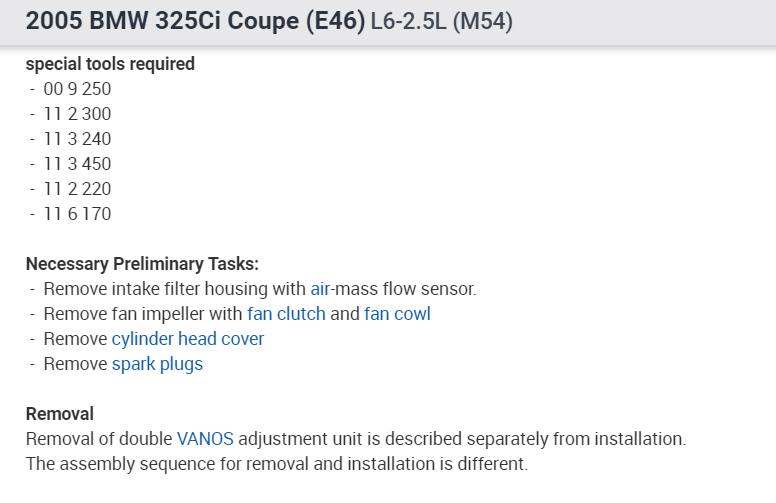Open the "fan clutch" link
776x503 pixels.
pyautogui.click(x=286, y=314)
